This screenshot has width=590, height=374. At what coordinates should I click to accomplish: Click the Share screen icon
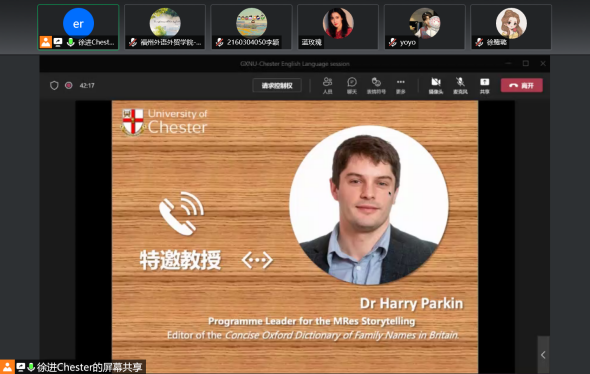point(485,85)
